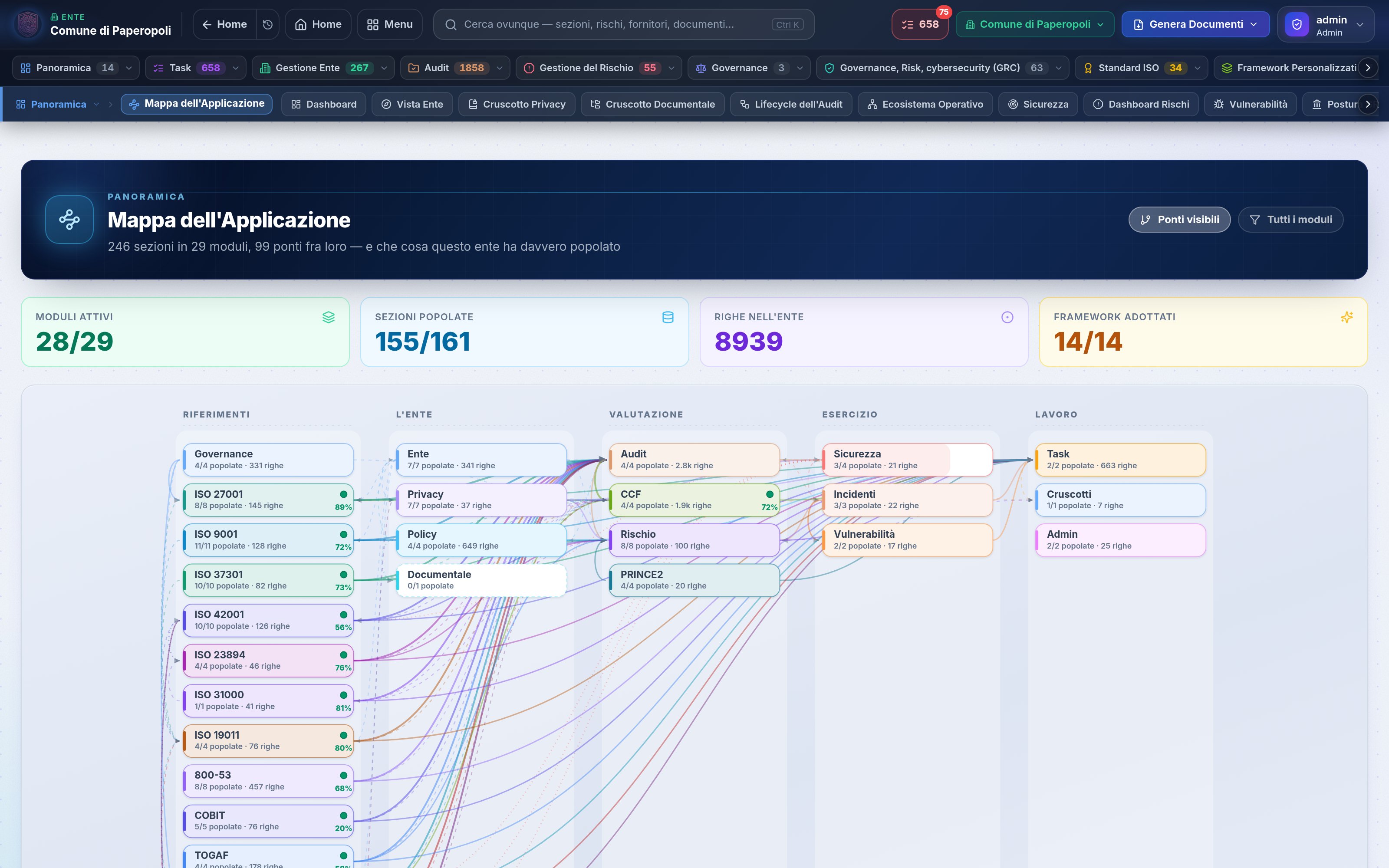Expand the Gestione del Rischio menu
Image resolution: width=1389 pixels, height=868 pixels.
(x=599, y=68)
